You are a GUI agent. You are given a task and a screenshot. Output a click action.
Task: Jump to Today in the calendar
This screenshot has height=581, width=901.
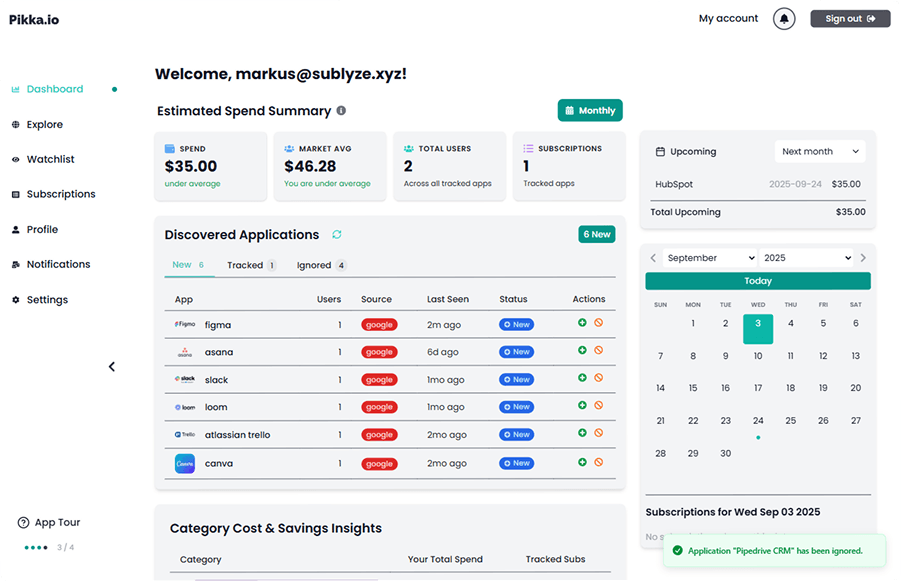(x=758, y=281)
